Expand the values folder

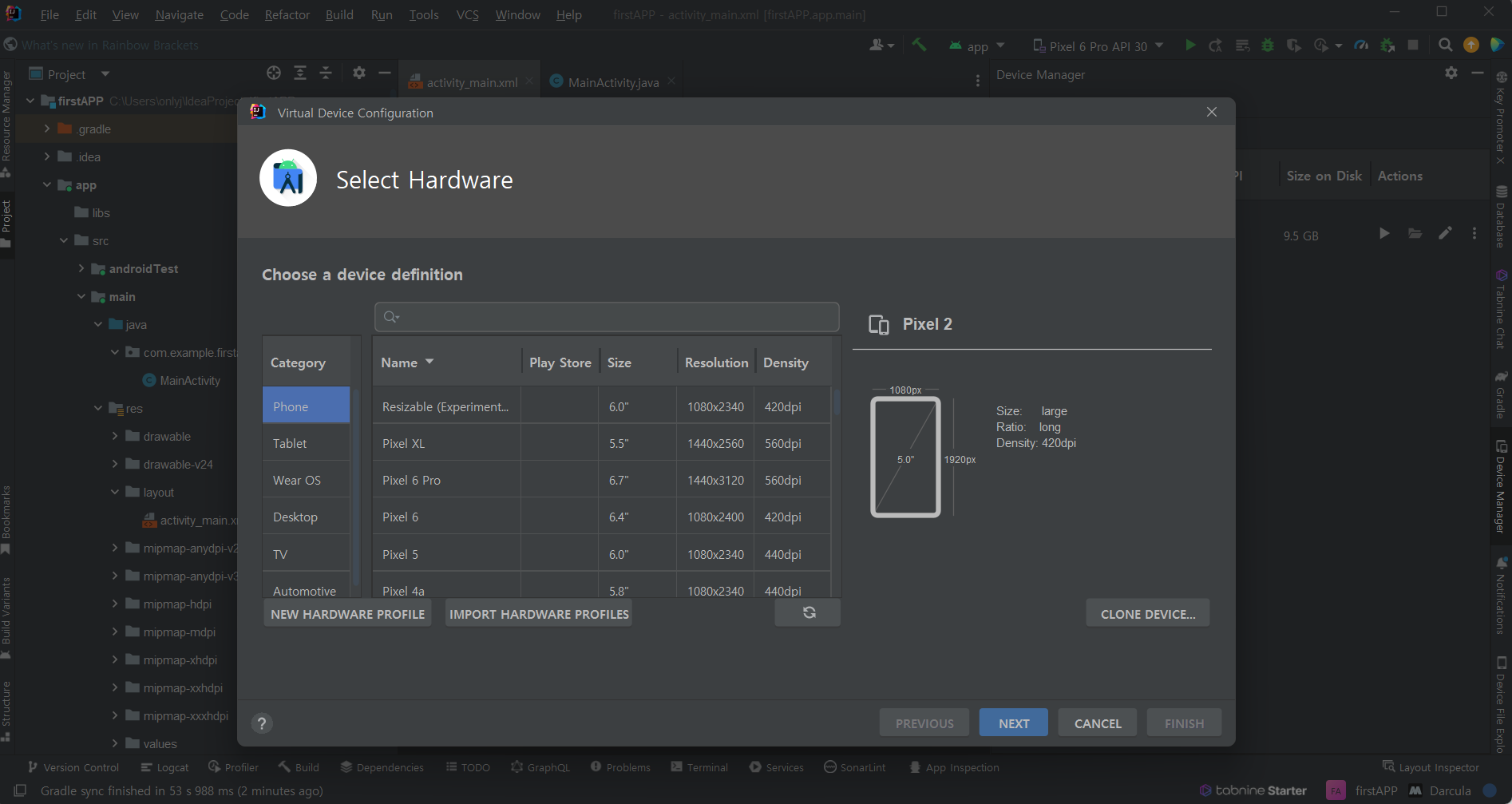[x=115, y=743]
